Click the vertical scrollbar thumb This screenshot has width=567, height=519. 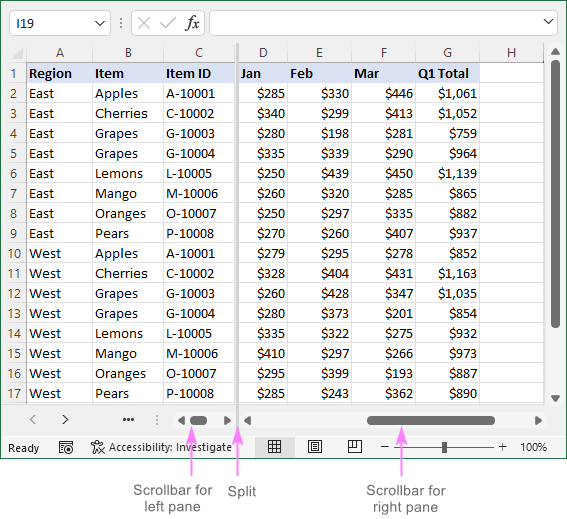(555, 194)
